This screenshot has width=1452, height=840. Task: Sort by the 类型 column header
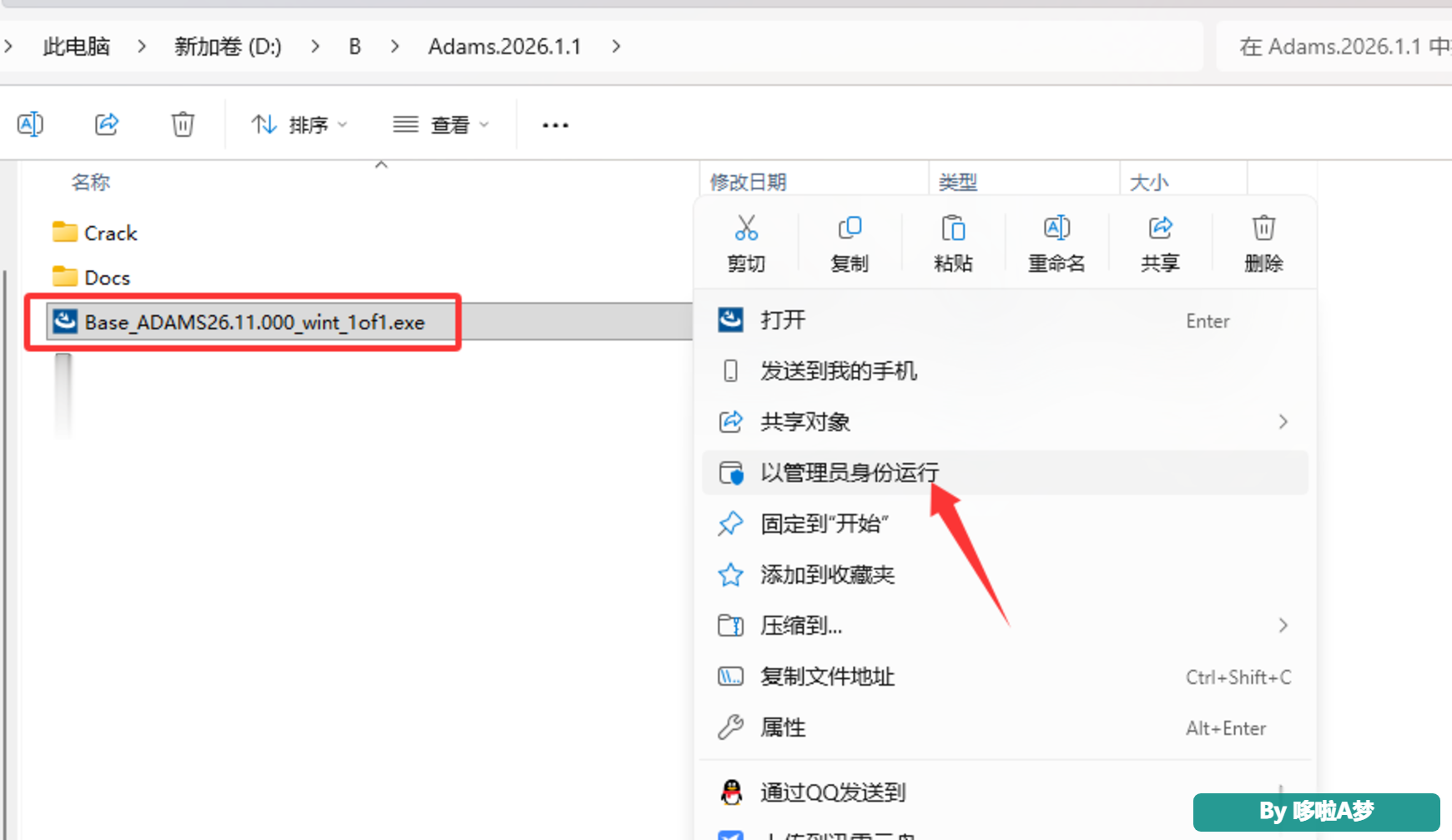pyautogui.click(x=958, y=182)
